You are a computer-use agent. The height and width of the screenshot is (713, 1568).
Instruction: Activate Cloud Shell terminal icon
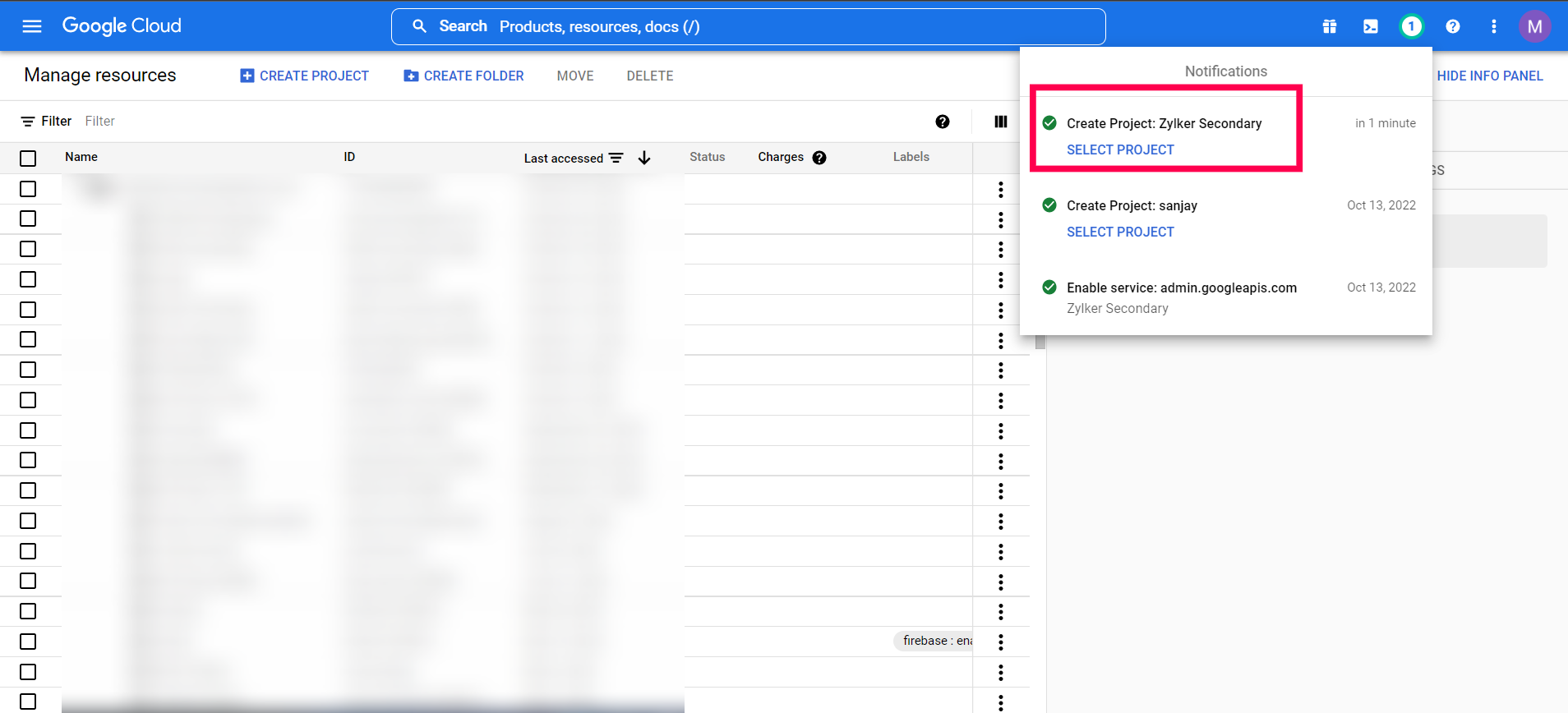[1371, 26]
